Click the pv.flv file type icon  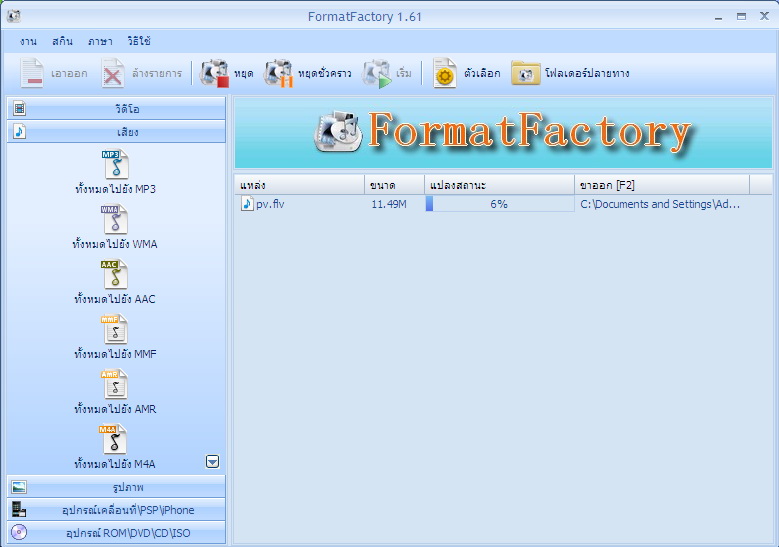(x=247, y=203)
